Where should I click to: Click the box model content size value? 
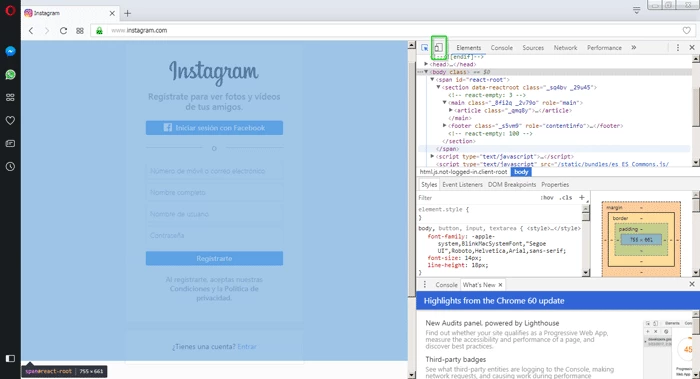click(x=641, y=240)
